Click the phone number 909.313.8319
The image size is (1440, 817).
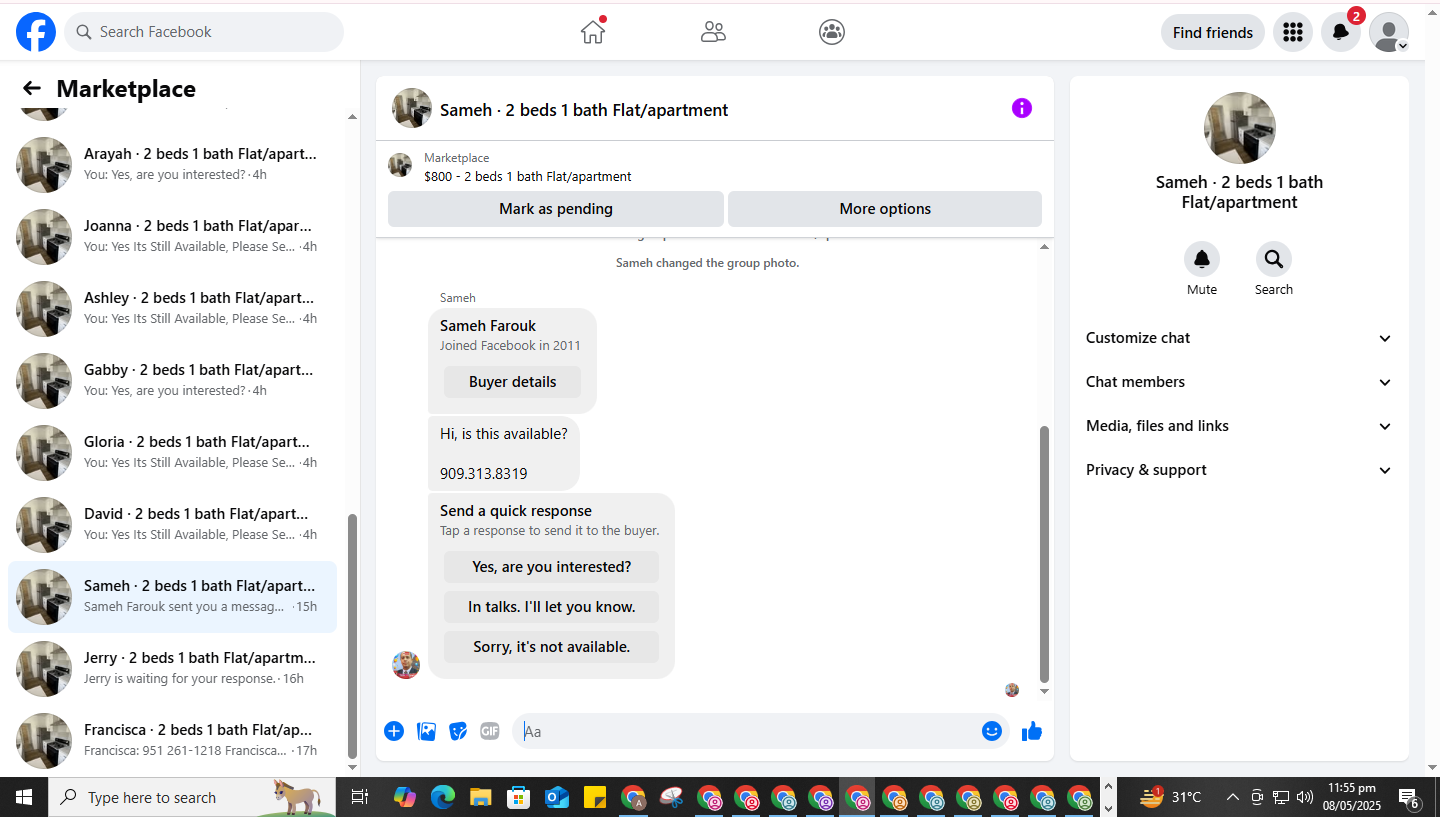pyautogui.click(x=484, y=474)
